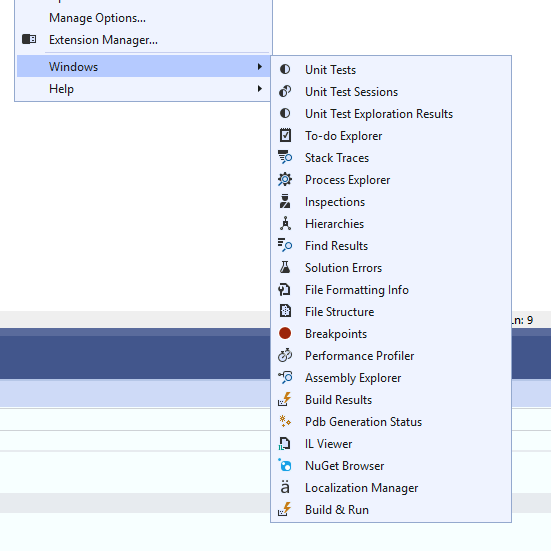
Task: Show the Find Results window
Action: coord(391,245)
